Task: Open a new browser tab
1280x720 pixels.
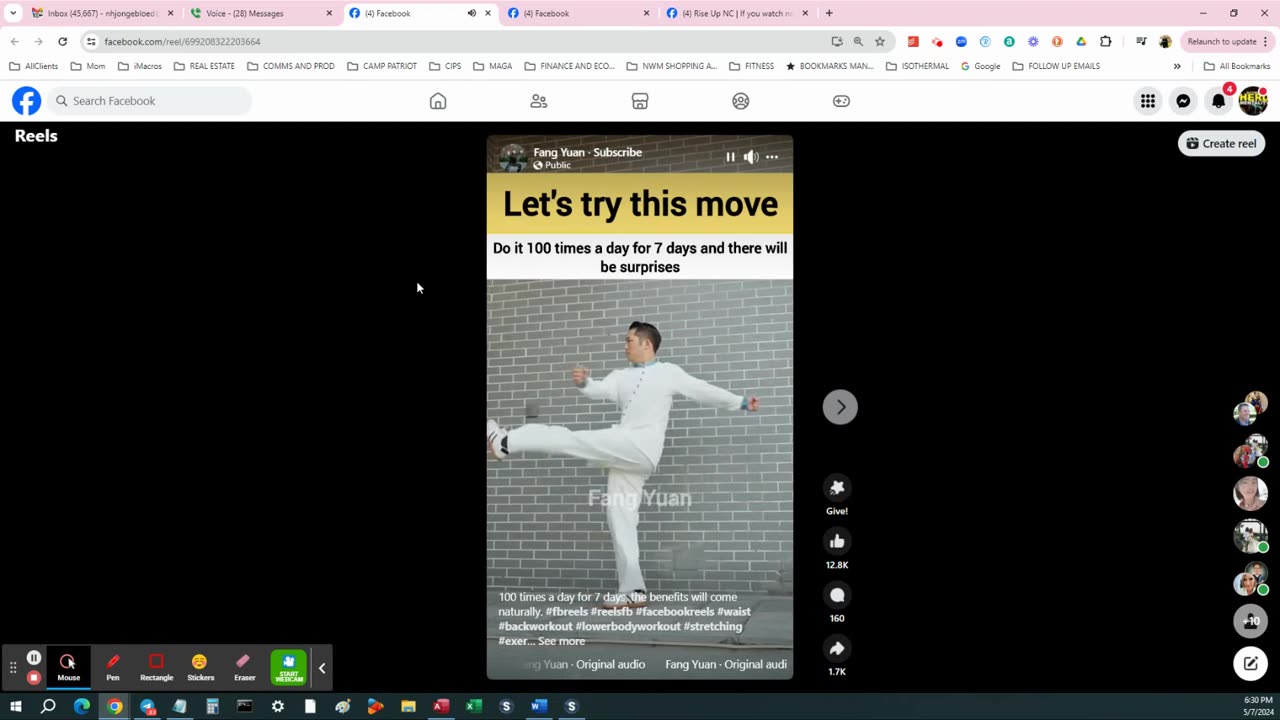Action: [829, 13]
